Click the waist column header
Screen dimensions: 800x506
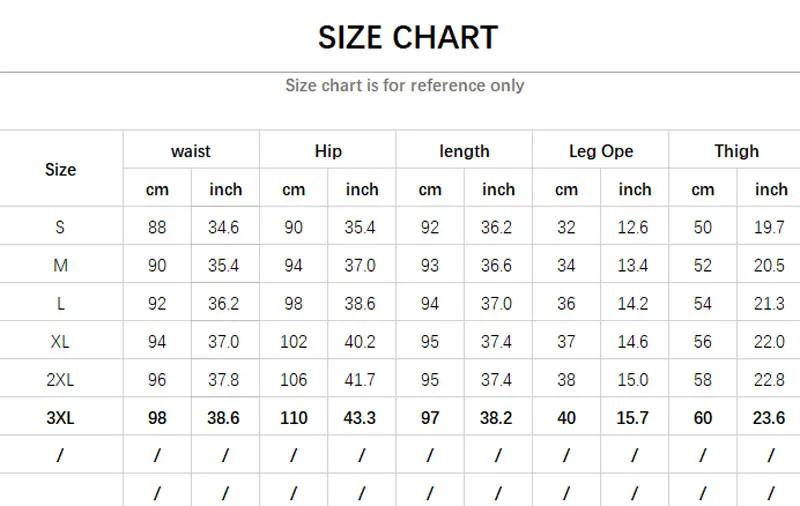(x=190, y=151)
